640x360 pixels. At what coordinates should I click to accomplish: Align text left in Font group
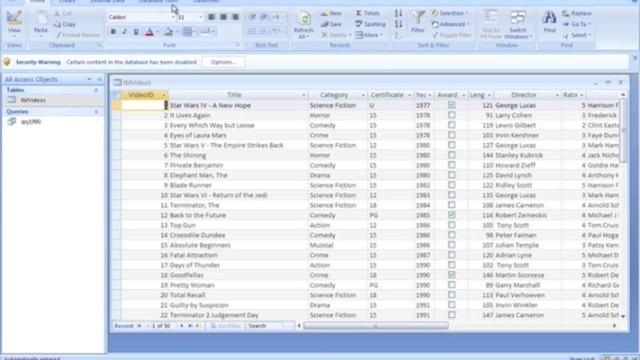[211, 17]
